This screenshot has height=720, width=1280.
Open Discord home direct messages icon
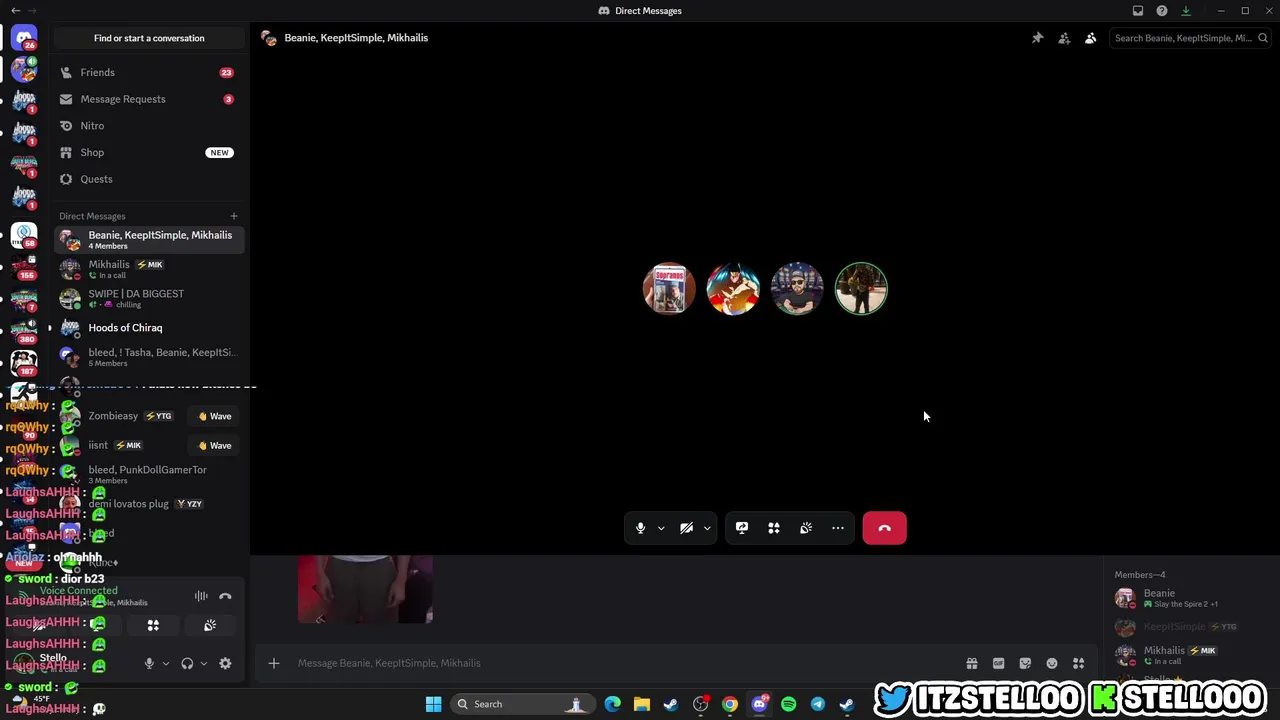[24, 38]
